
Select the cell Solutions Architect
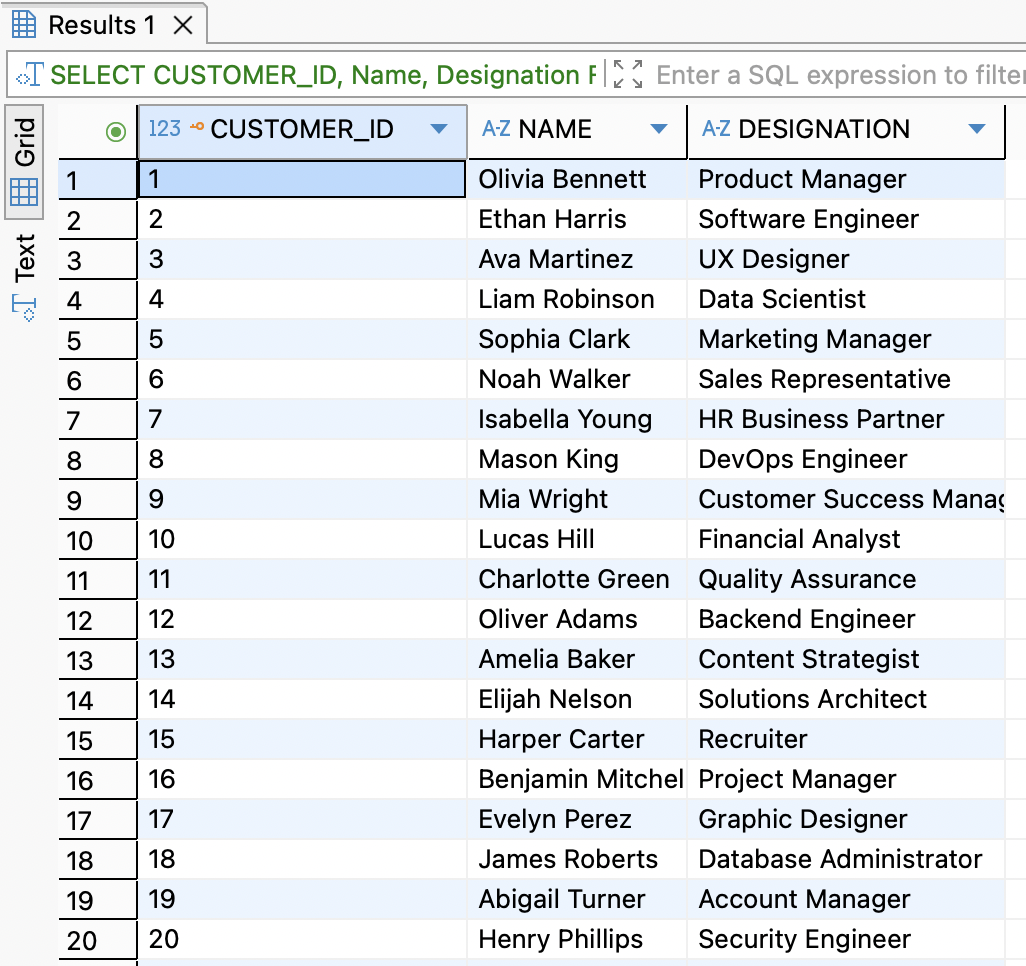(x=846, y=699)
